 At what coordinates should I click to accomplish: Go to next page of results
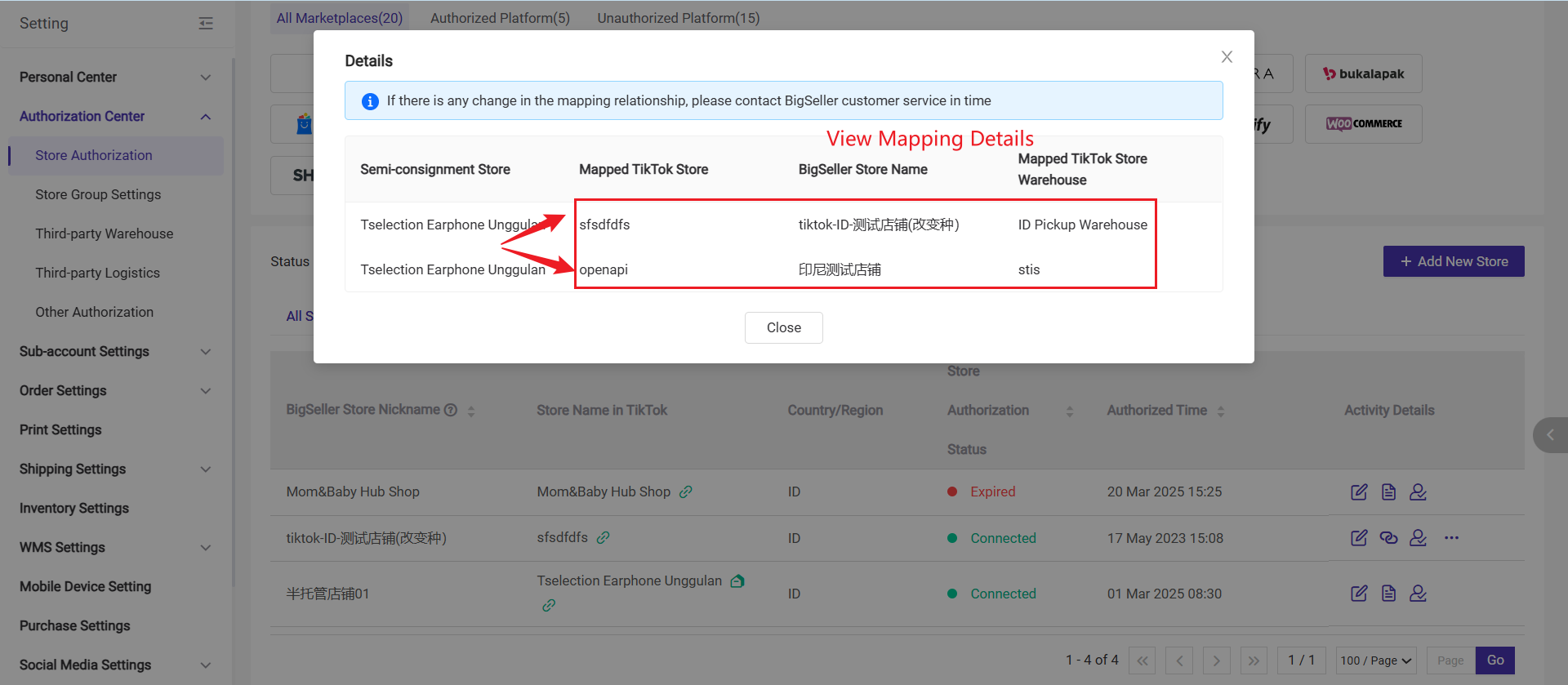1216,661
